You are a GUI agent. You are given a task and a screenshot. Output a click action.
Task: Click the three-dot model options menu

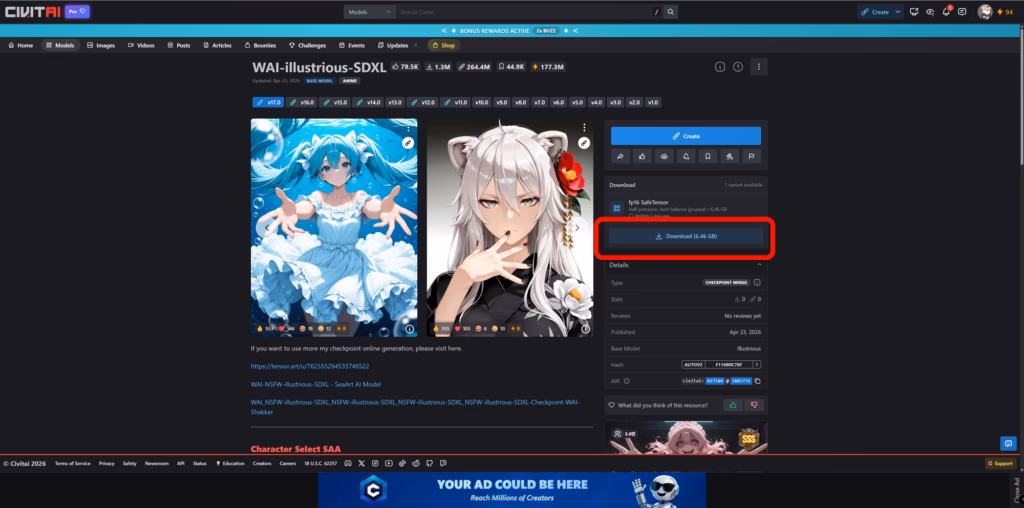tap(758, 67)
